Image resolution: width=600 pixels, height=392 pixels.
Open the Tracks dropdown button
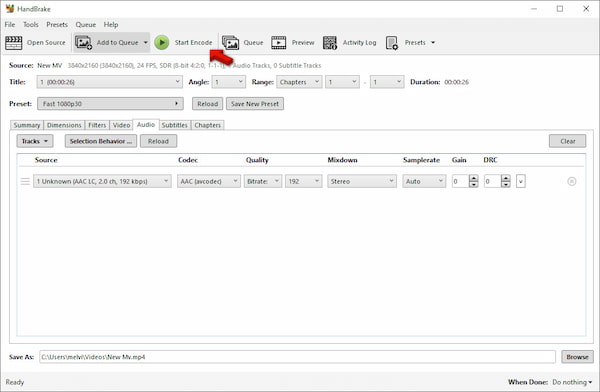35,141
